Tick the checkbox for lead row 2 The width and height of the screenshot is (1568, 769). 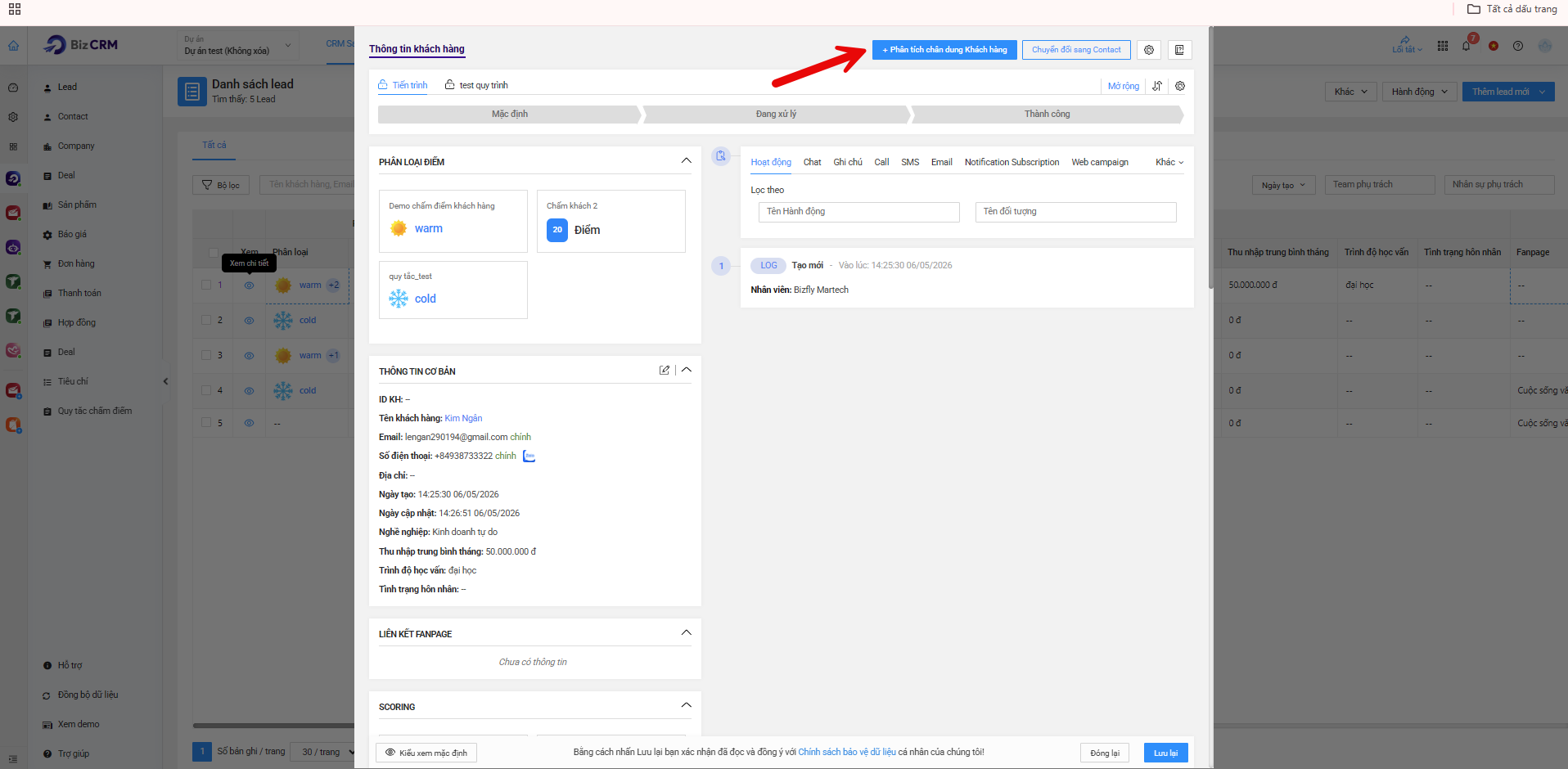[206, 320]
